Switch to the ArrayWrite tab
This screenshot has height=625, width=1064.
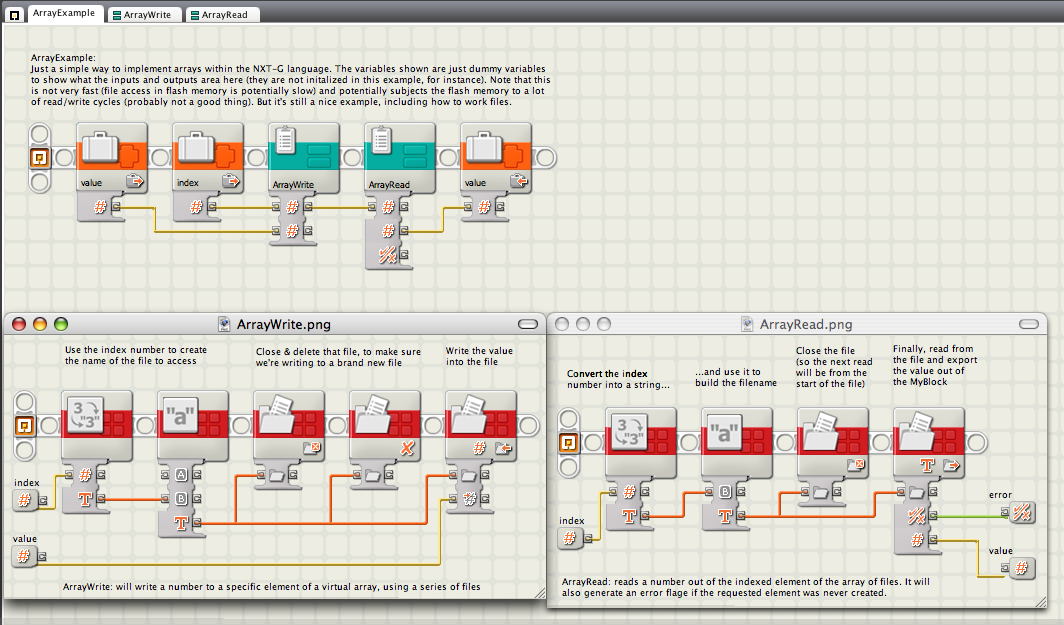143,14
